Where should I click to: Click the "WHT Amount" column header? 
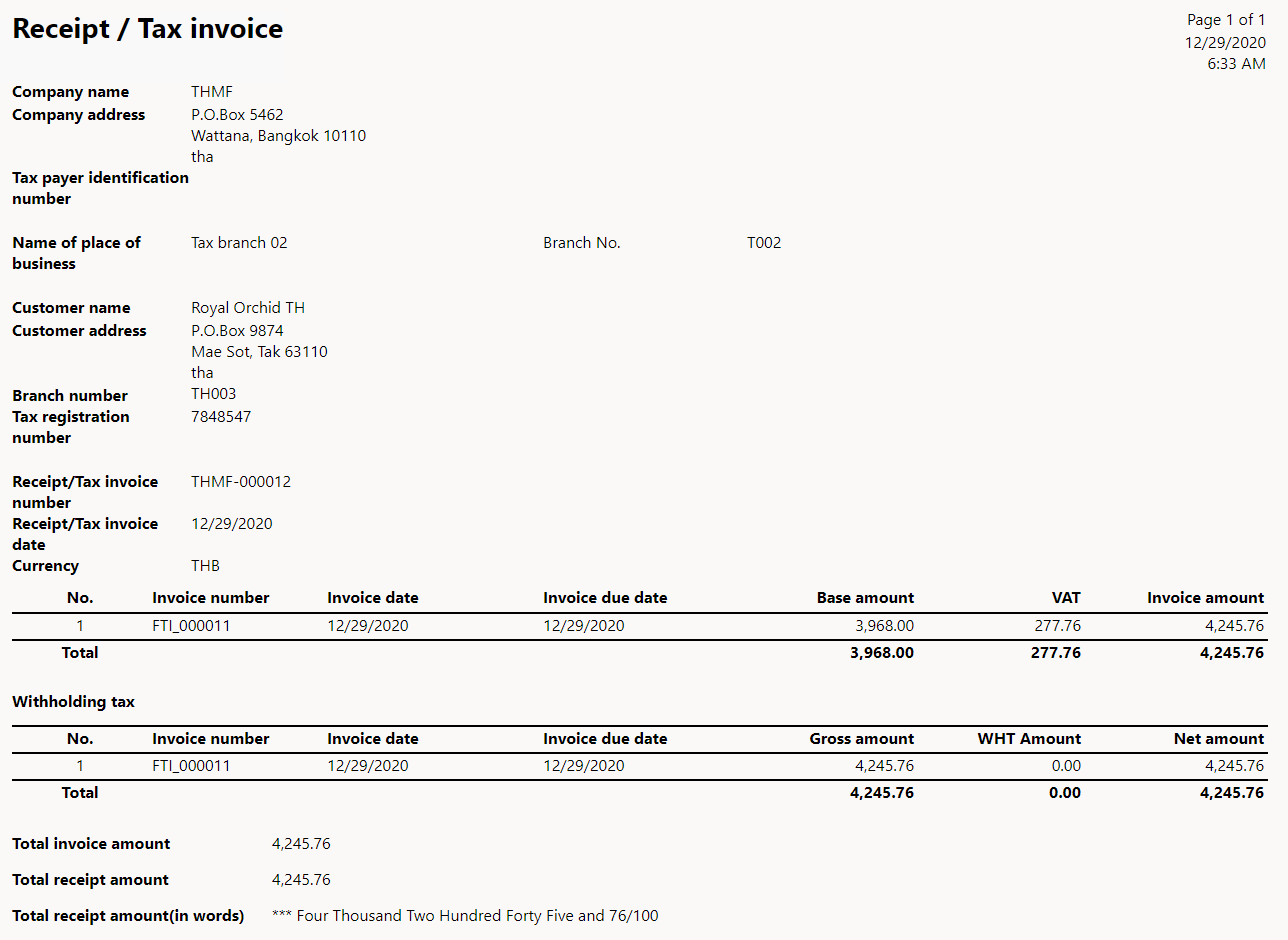click(x=1029, y=739)
